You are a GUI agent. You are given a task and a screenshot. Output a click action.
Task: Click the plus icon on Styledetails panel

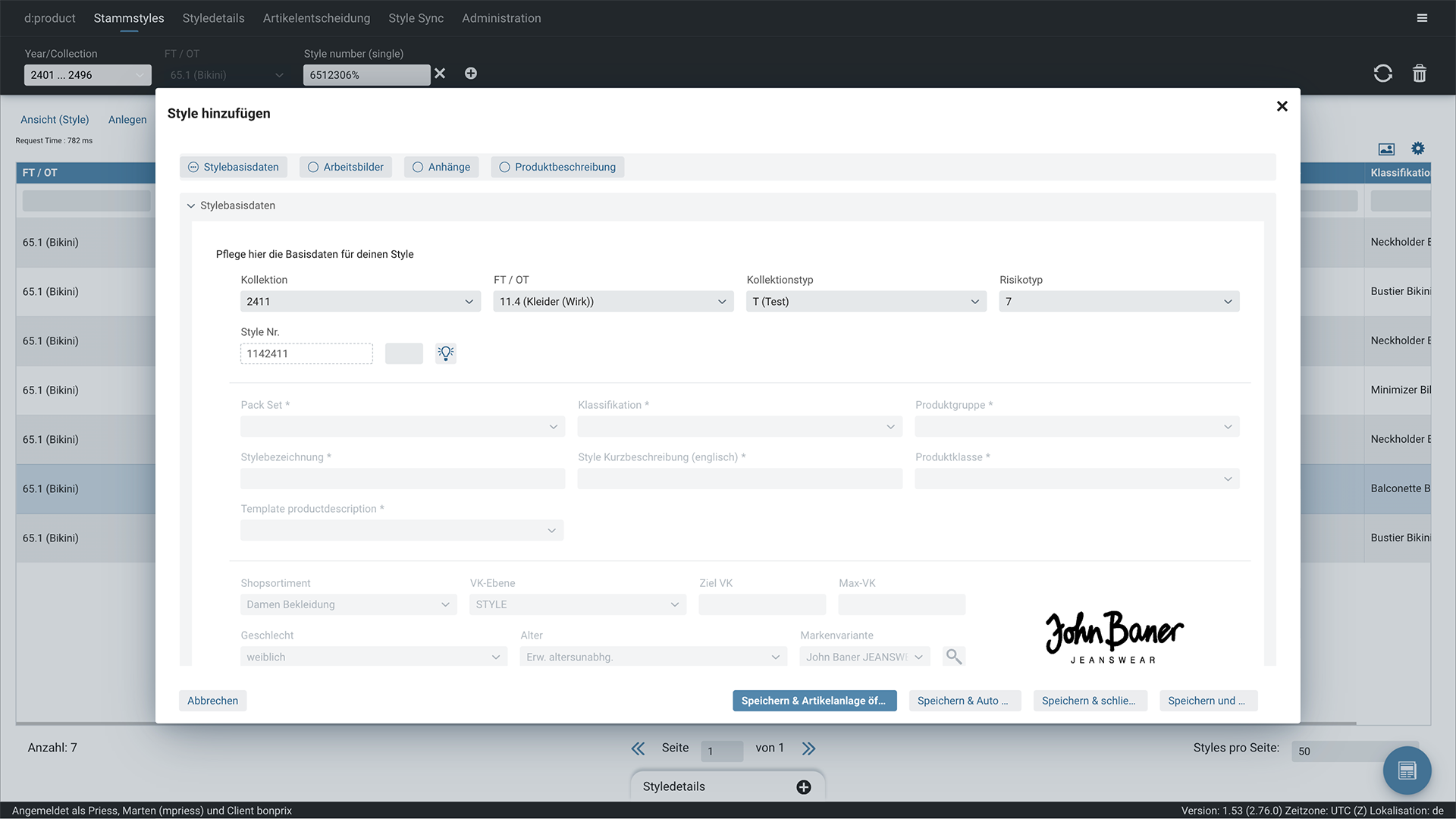point(804,787)
